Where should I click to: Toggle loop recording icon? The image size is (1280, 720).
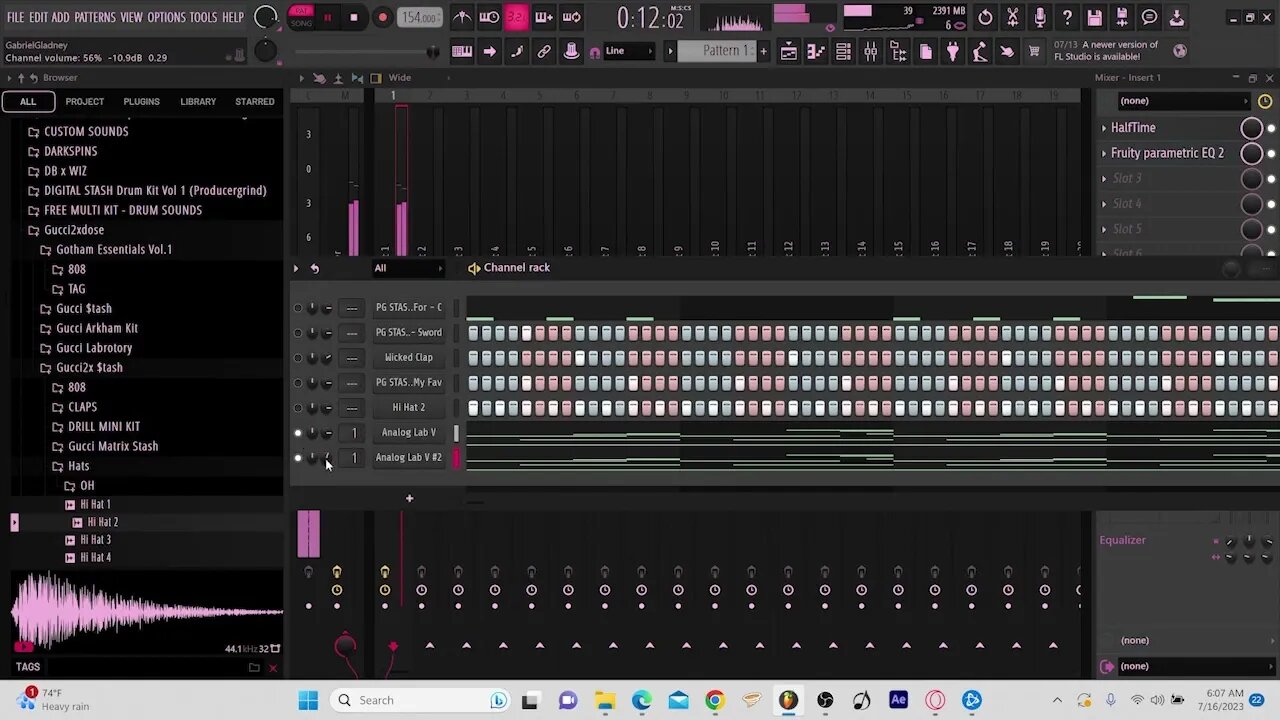(571, 17)
